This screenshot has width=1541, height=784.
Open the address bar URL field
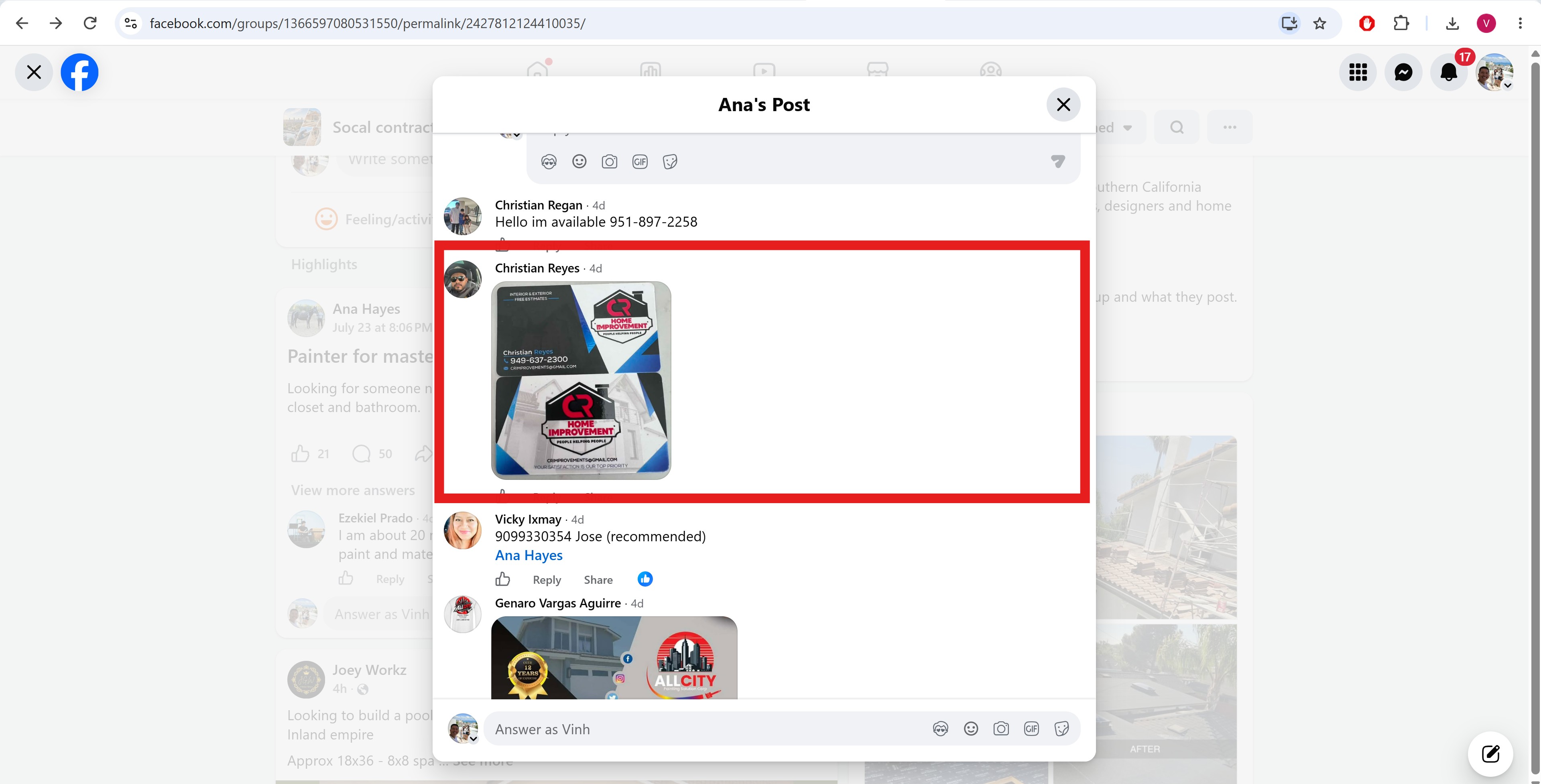tap(706, 23)
